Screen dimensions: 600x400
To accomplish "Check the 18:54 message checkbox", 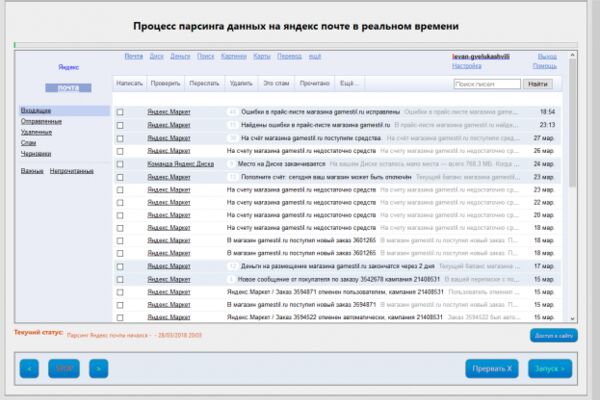I will click(120, 112).
